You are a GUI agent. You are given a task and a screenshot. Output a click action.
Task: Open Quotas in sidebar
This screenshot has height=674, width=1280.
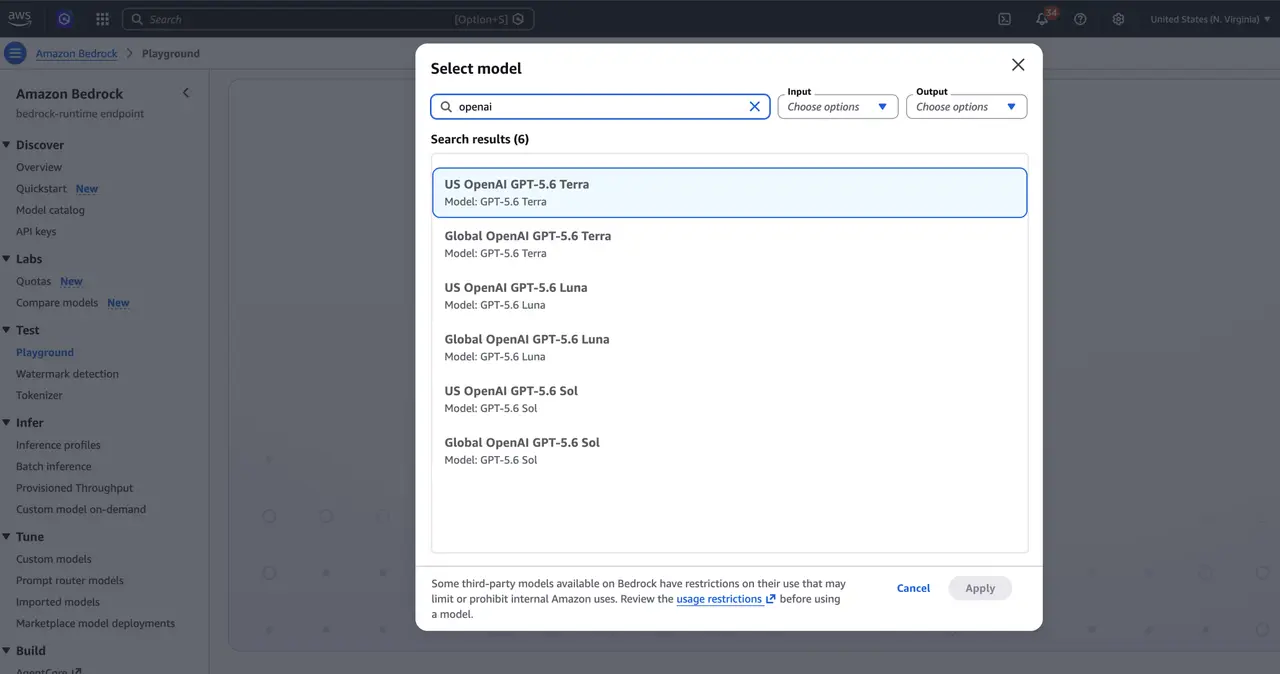(33, 281)
